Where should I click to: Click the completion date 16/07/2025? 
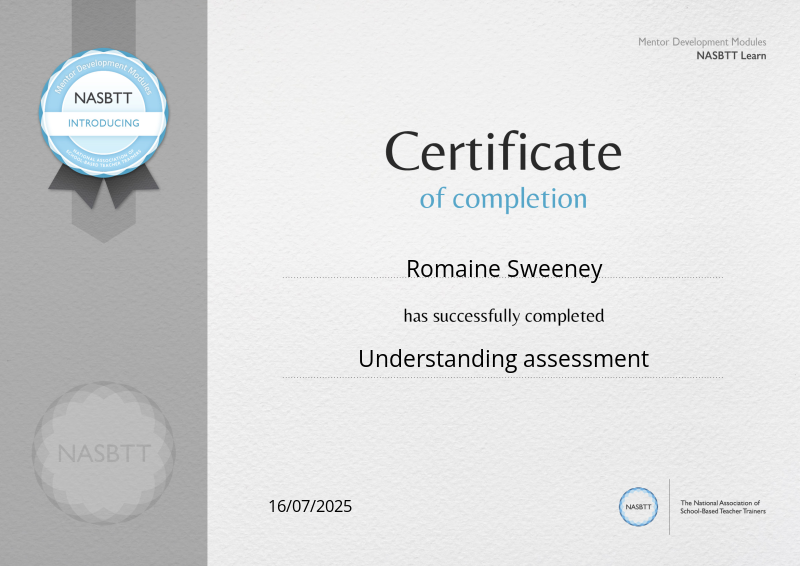click(x=310, y=506)
